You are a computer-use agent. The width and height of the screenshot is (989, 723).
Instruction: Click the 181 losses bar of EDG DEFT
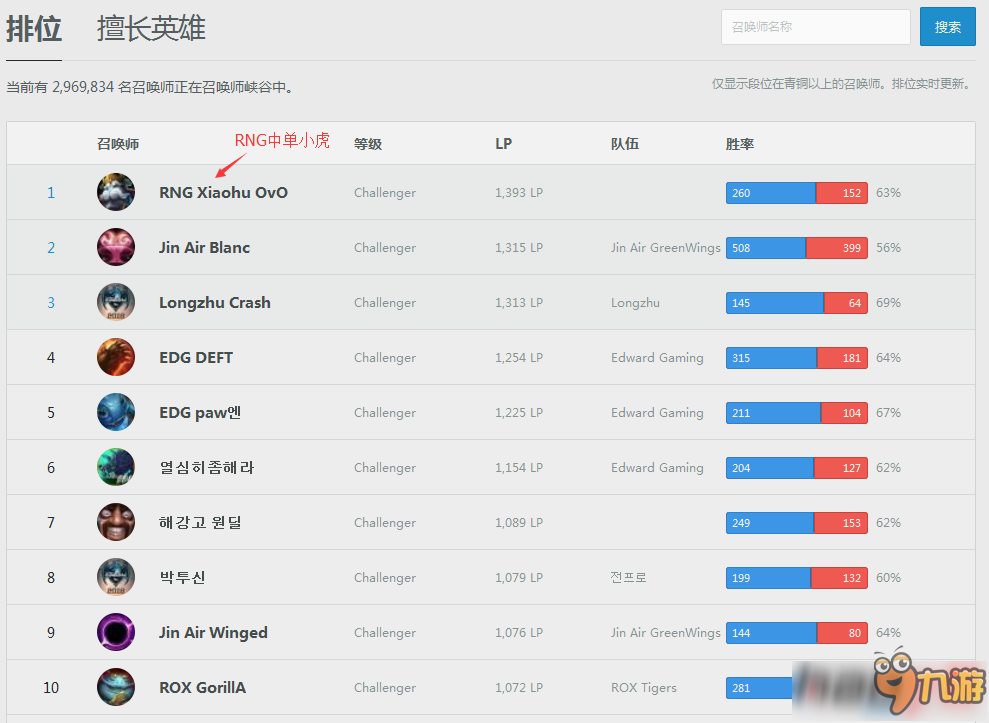842,358
